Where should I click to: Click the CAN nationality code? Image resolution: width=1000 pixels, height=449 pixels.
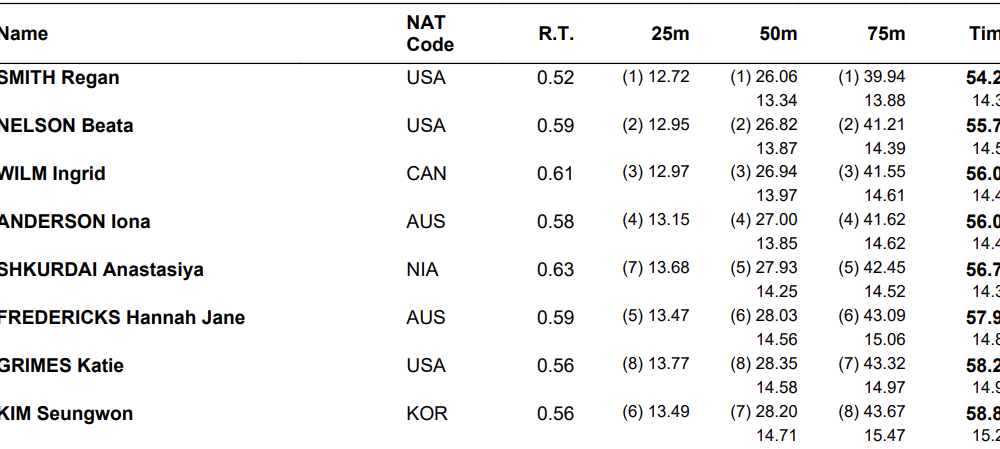point(426,174)
